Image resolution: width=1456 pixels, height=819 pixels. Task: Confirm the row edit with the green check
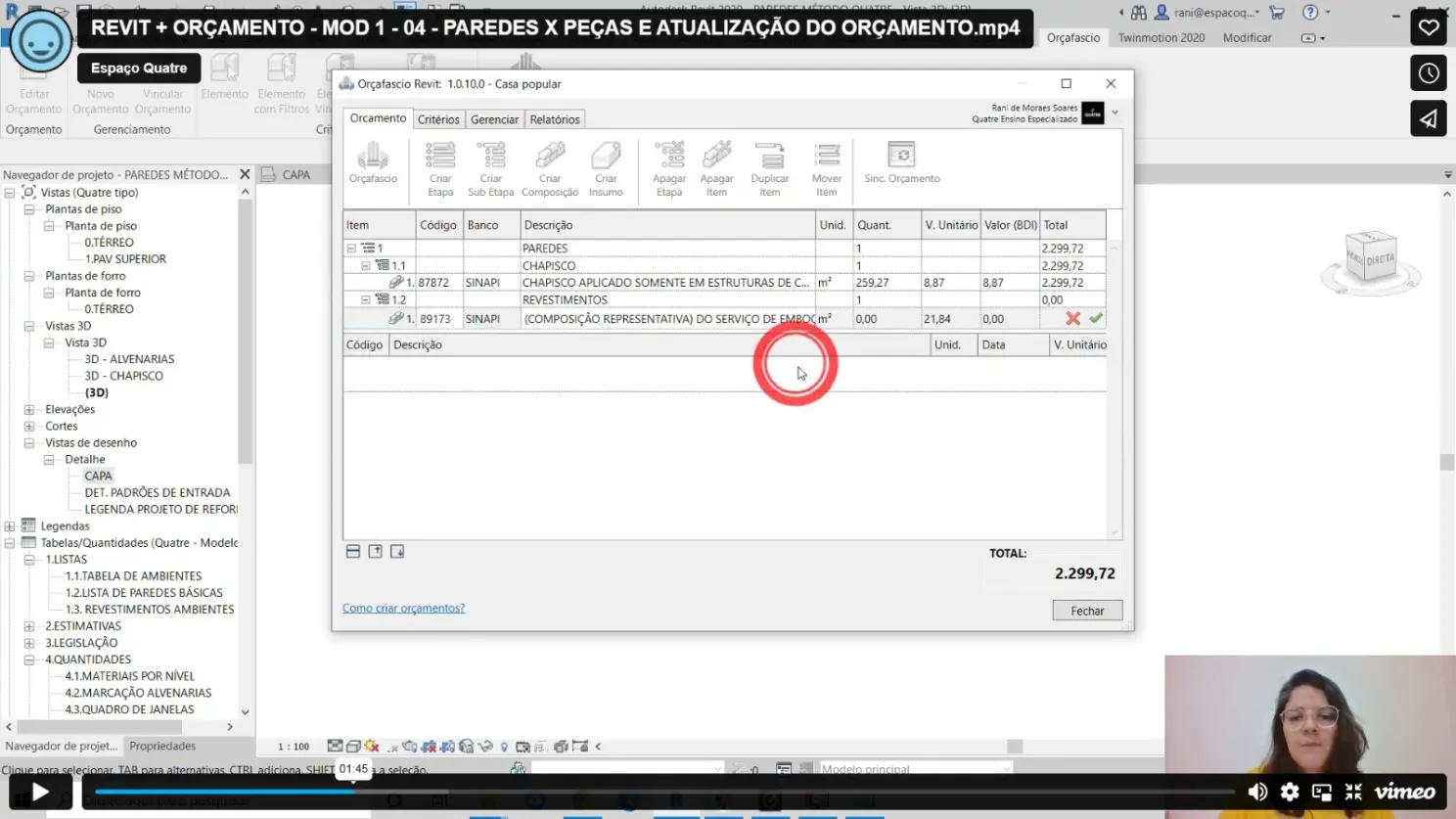coord(1096,318)
